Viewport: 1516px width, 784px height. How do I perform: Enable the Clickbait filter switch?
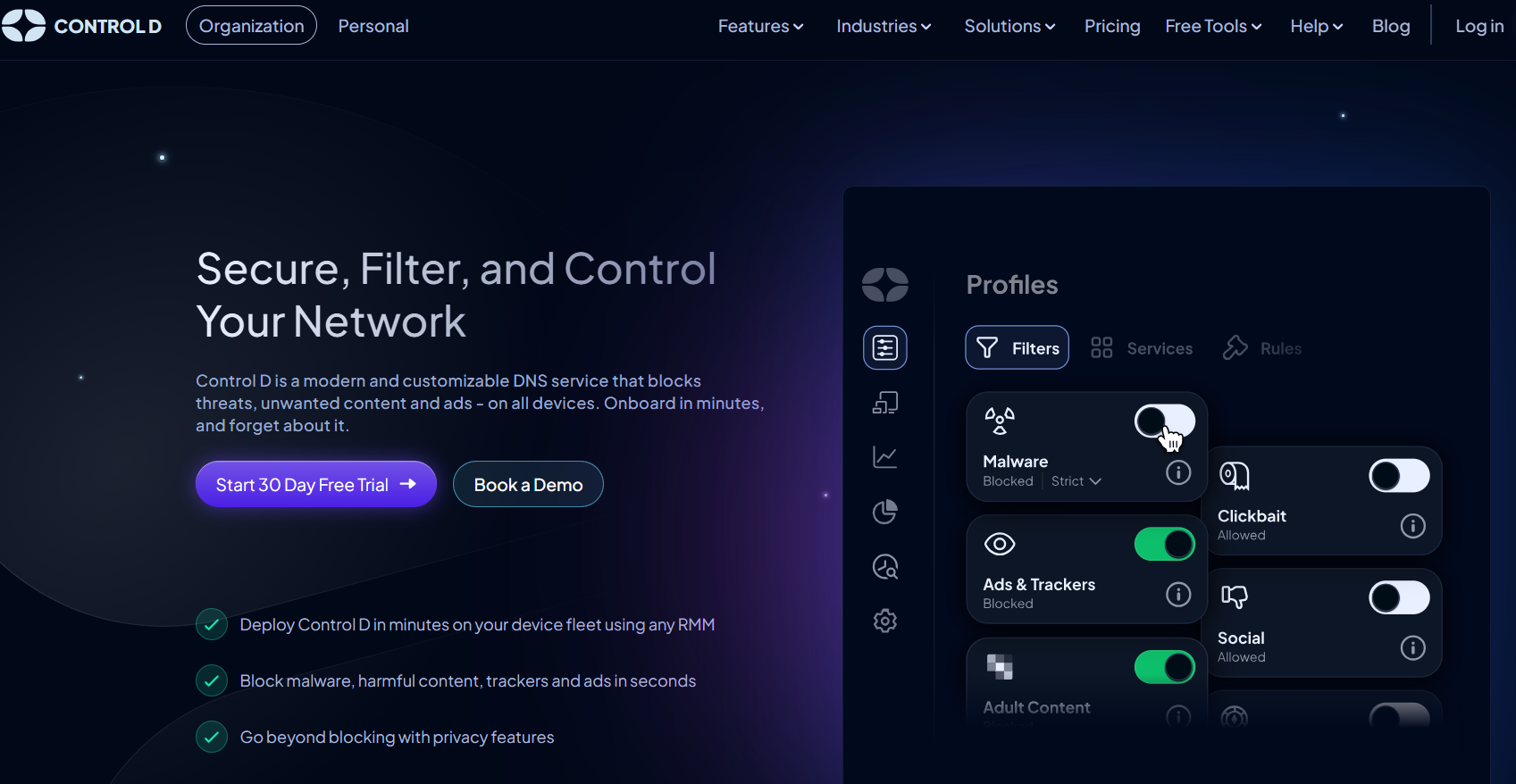pyautogui.click(x=1400, y=476)
